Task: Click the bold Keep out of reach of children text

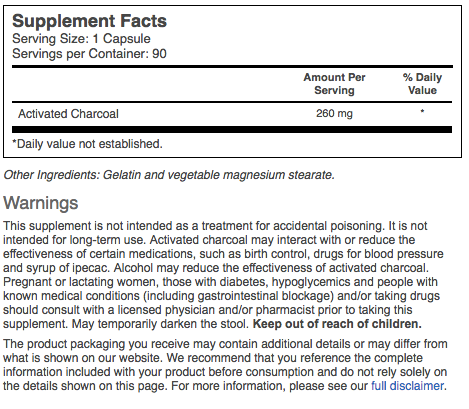Action: click(337, 324)
